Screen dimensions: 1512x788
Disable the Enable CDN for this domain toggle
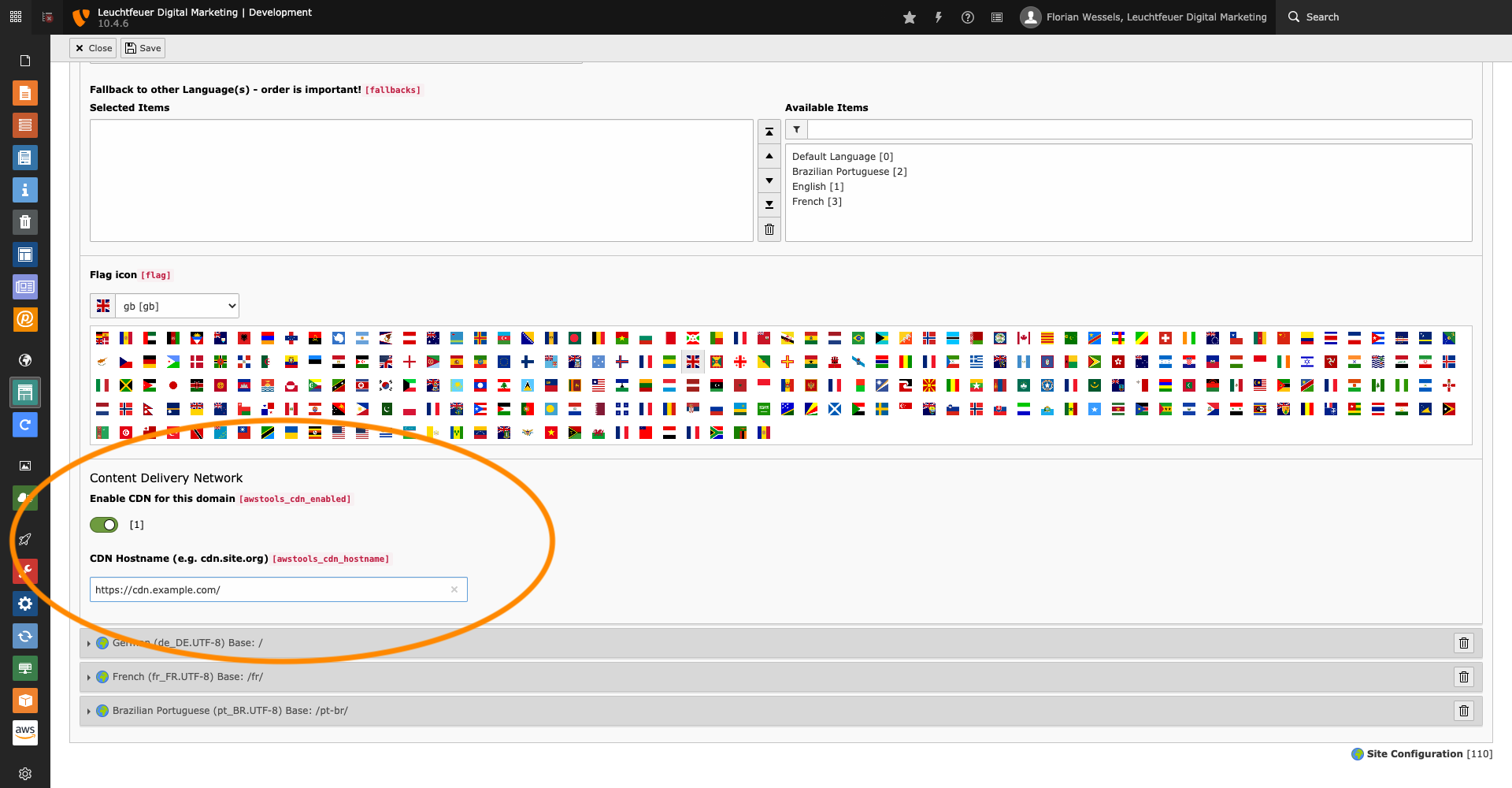tap(103, 524)
